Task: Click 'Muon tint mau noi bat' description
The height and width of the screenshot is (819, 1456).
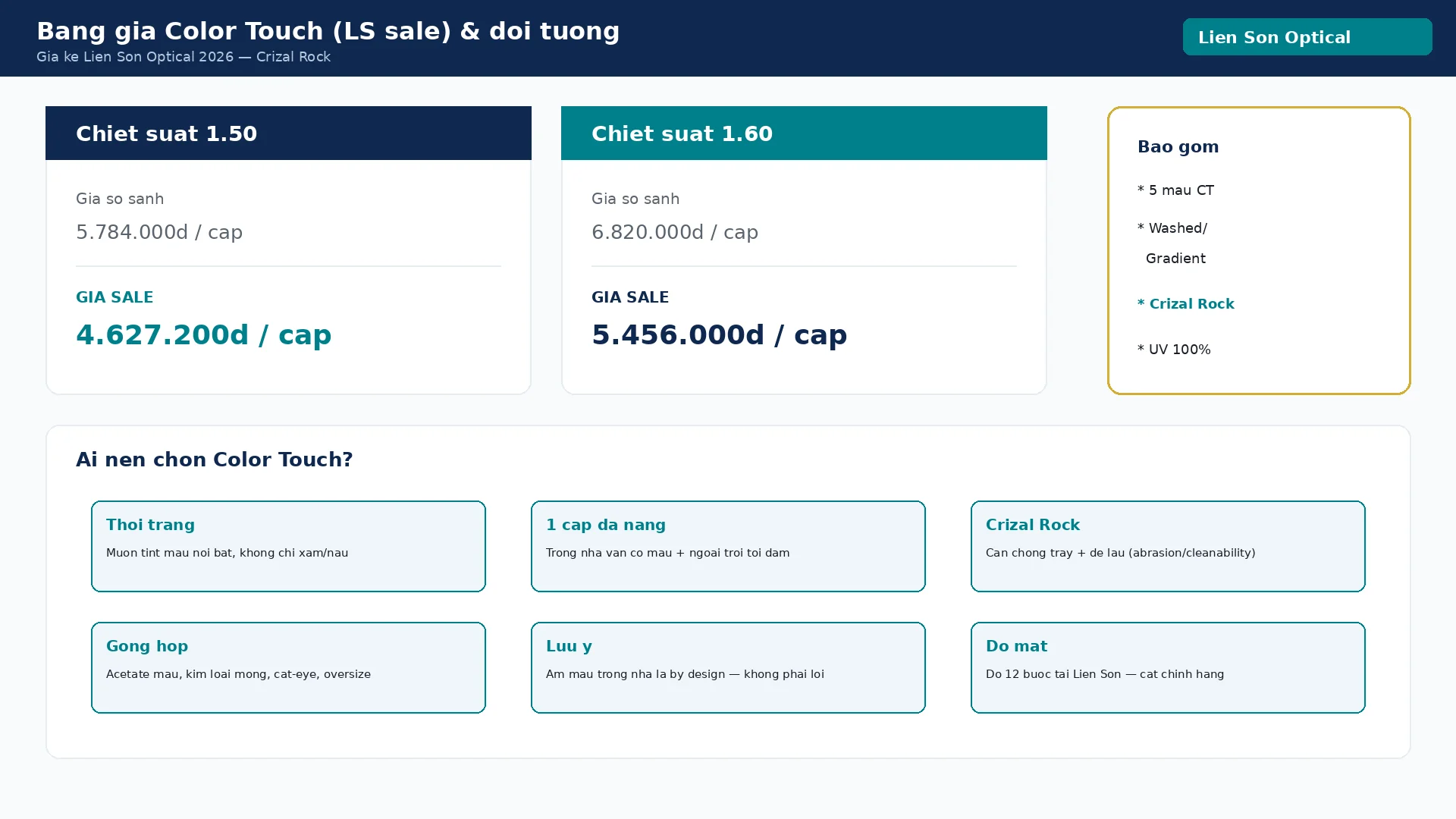Action: point(227,553)
